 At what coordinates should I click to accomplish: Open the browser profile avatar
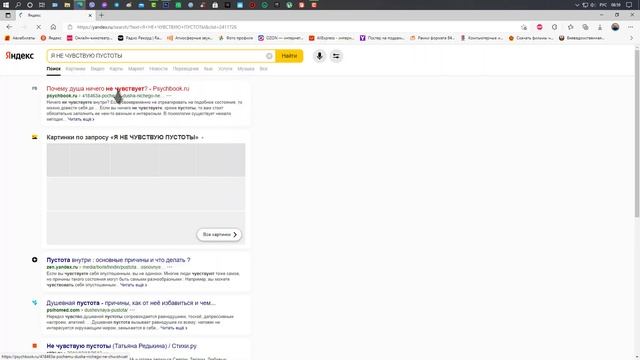pyautogui.click(x=615, y=27)
